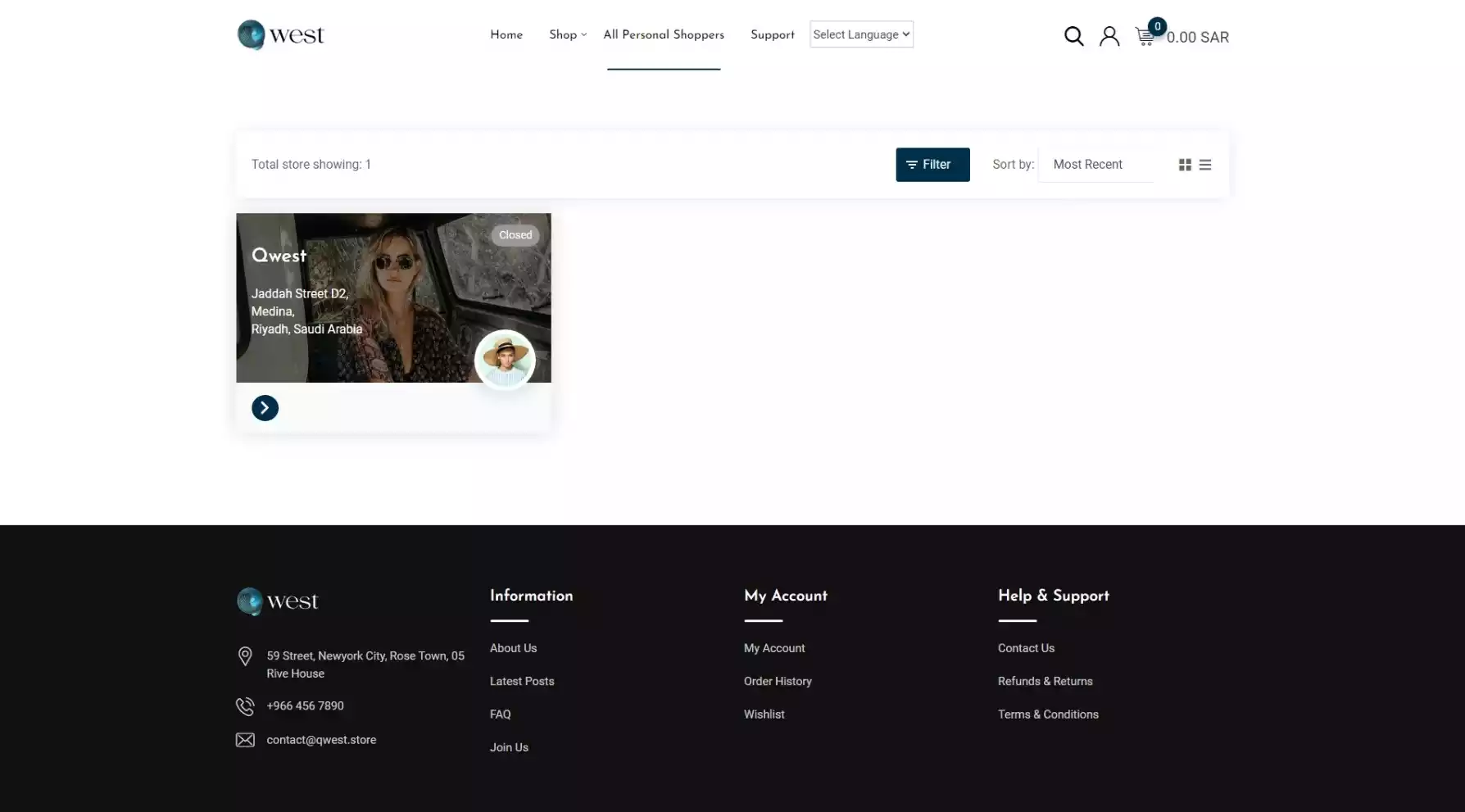Open Terms & Conditions link

pyautogui.click(x=1048, y=714)
